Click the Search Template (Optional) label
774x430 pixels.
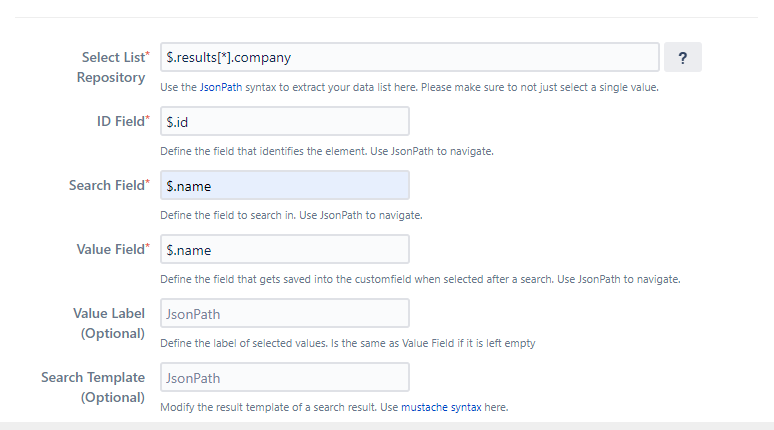(x=93, y=387)
